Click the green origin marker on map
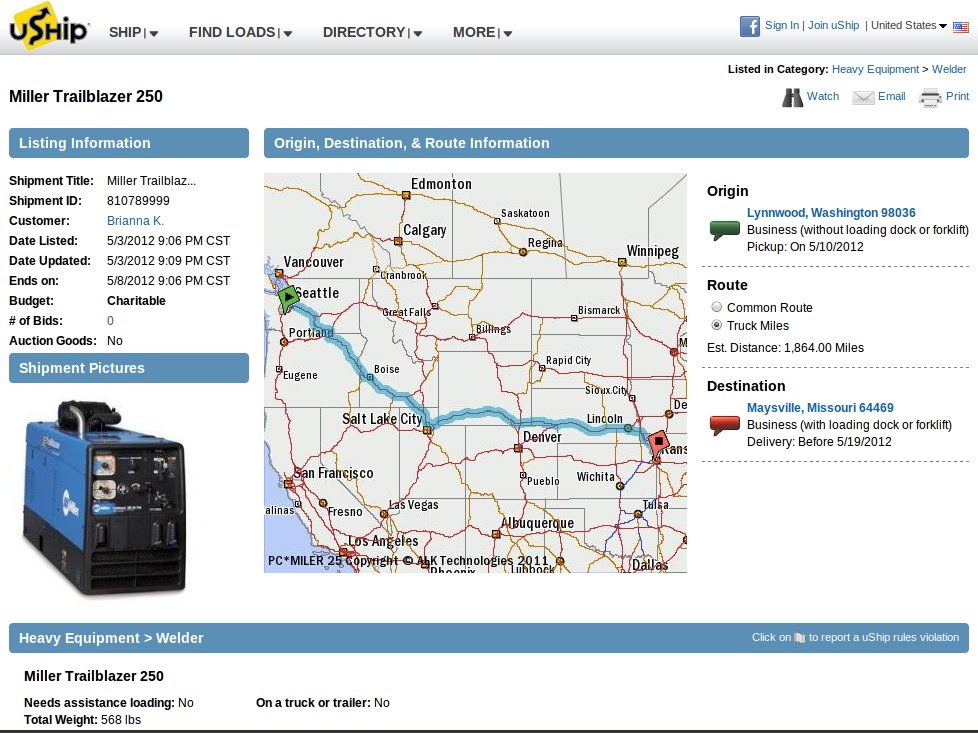Screen dimensions: 978x733 pyautogui.click(x=287, y=298)
